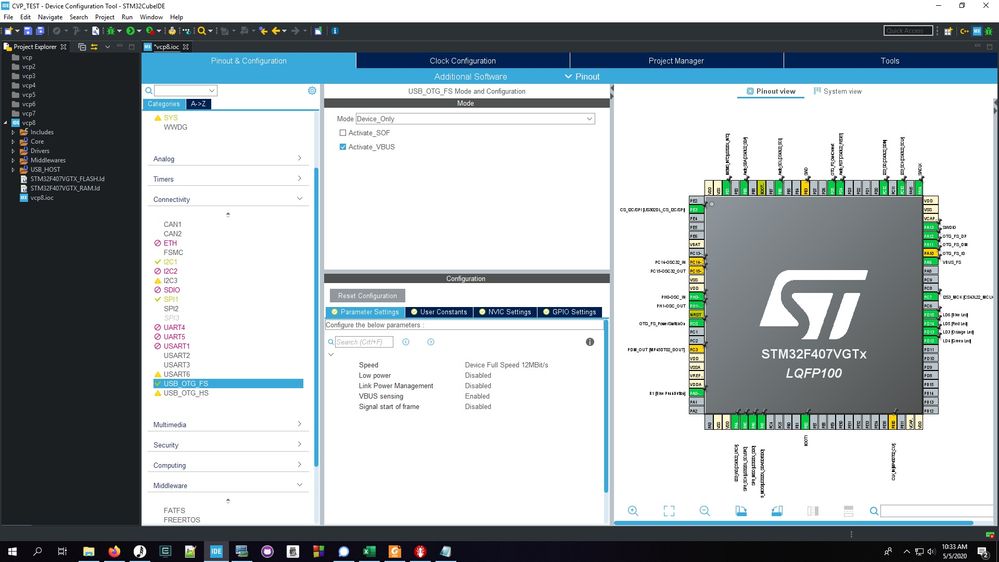Image resolution: width=999 pixels, height=562 pixels.
Task: Open the Mode dropdown set to Device_Only
Action: click(475, 119)
